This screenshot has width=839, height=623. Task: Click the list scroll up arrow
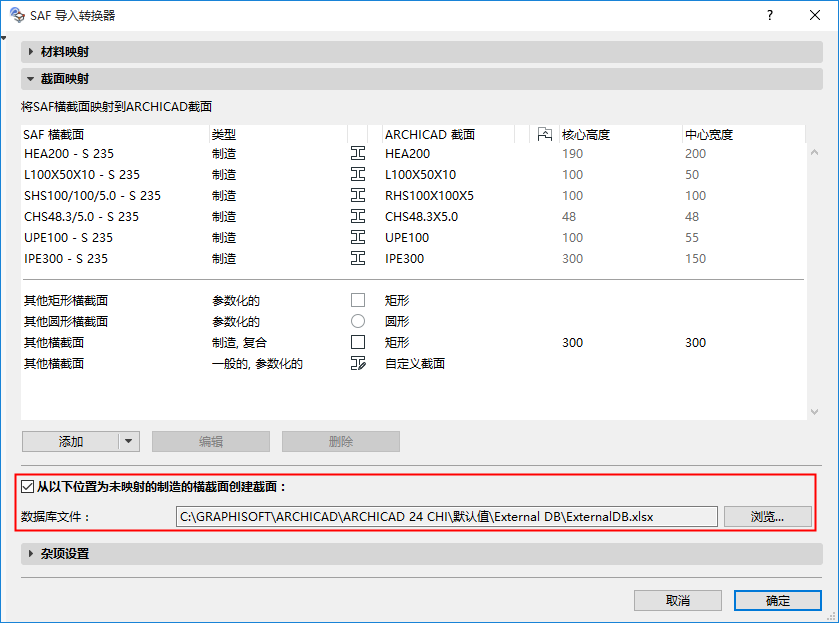tap(814, 153)
